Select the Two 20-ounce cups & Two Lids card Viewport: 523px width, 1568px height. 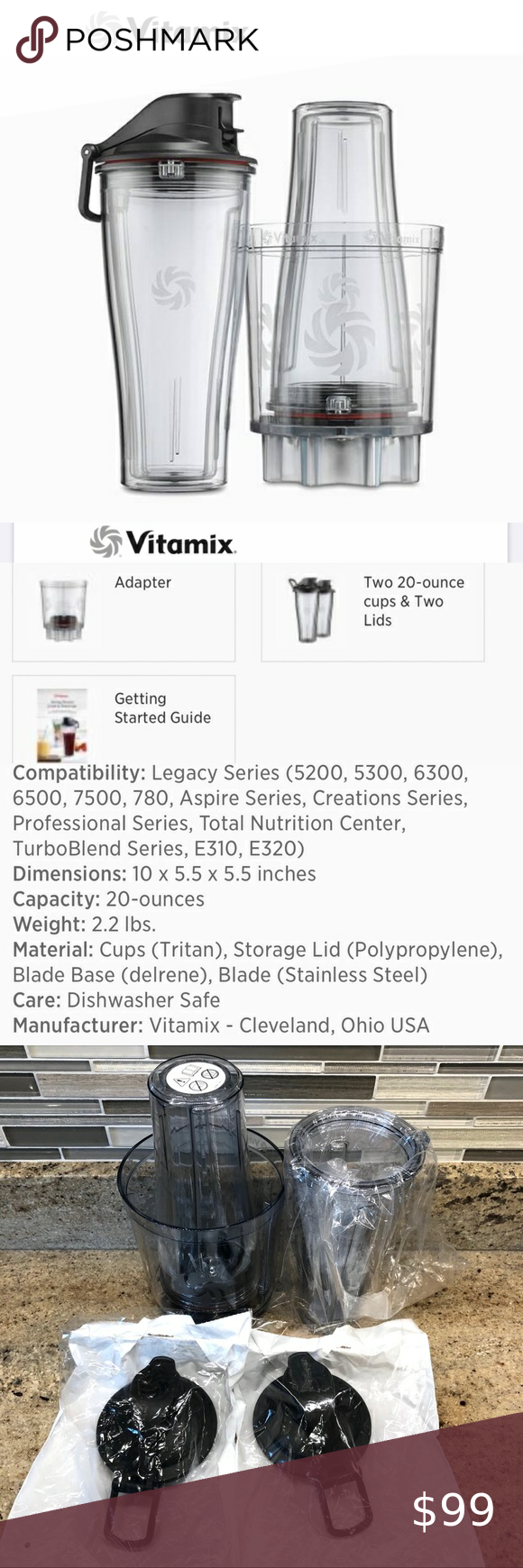pyautogui.click(x=372, y=612)
